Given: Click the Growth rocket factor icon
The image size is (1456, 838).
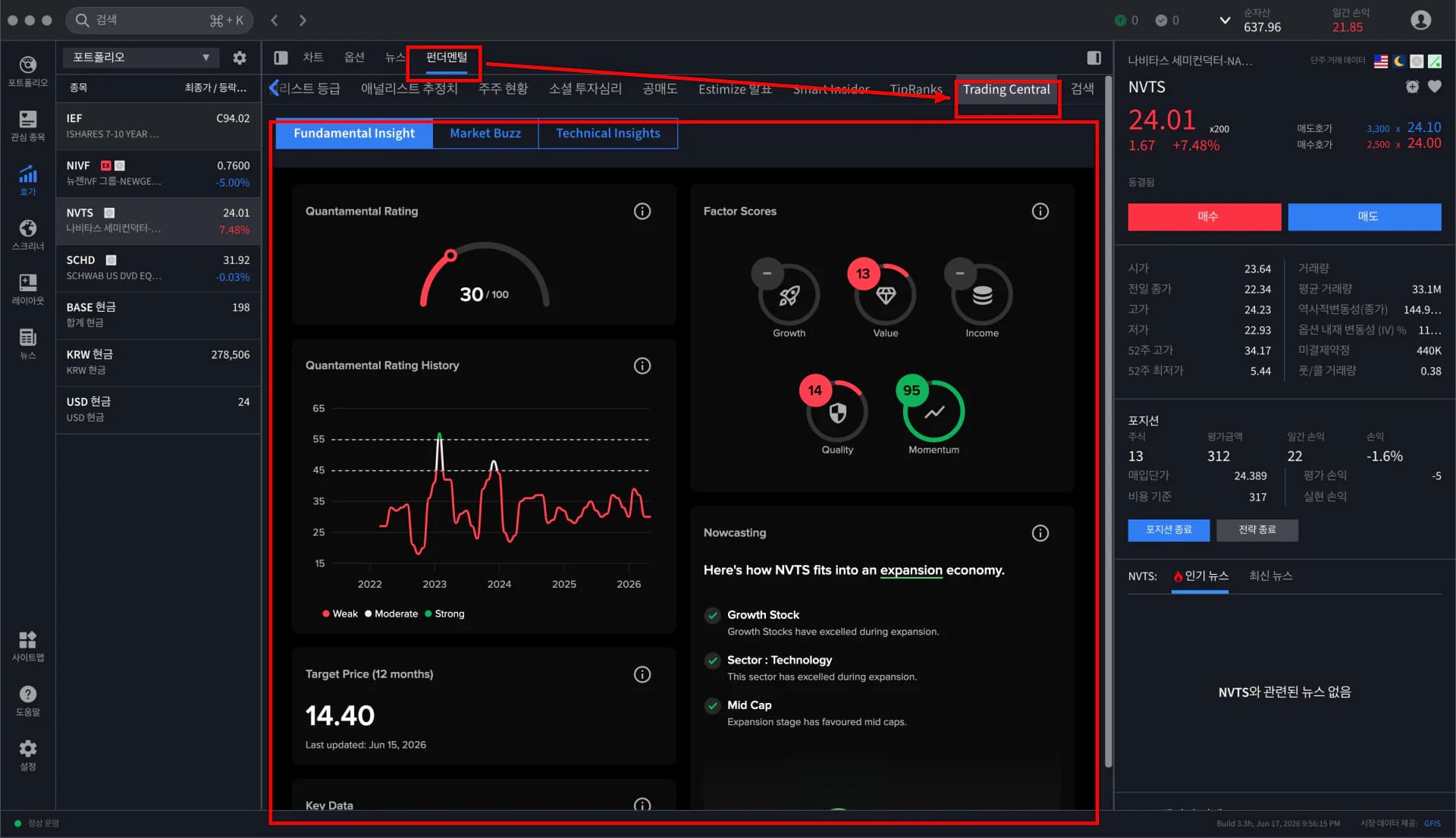Looking at the screenshot, I should pyautogui.click(x=789, y=295).
